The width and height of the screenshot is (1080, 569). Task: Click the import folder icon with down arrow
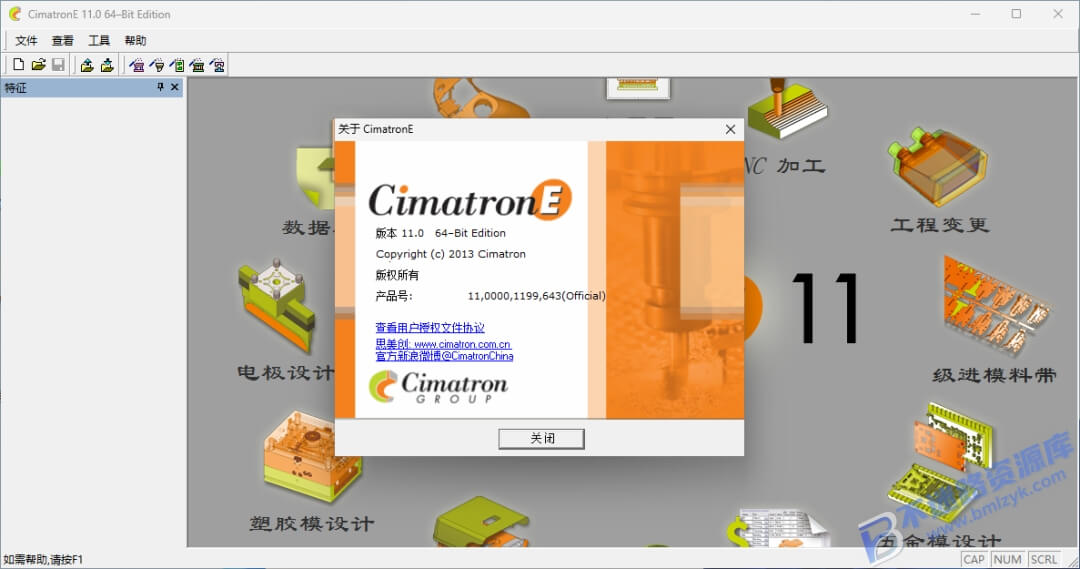pyautogui.click(x=107, y=65)
